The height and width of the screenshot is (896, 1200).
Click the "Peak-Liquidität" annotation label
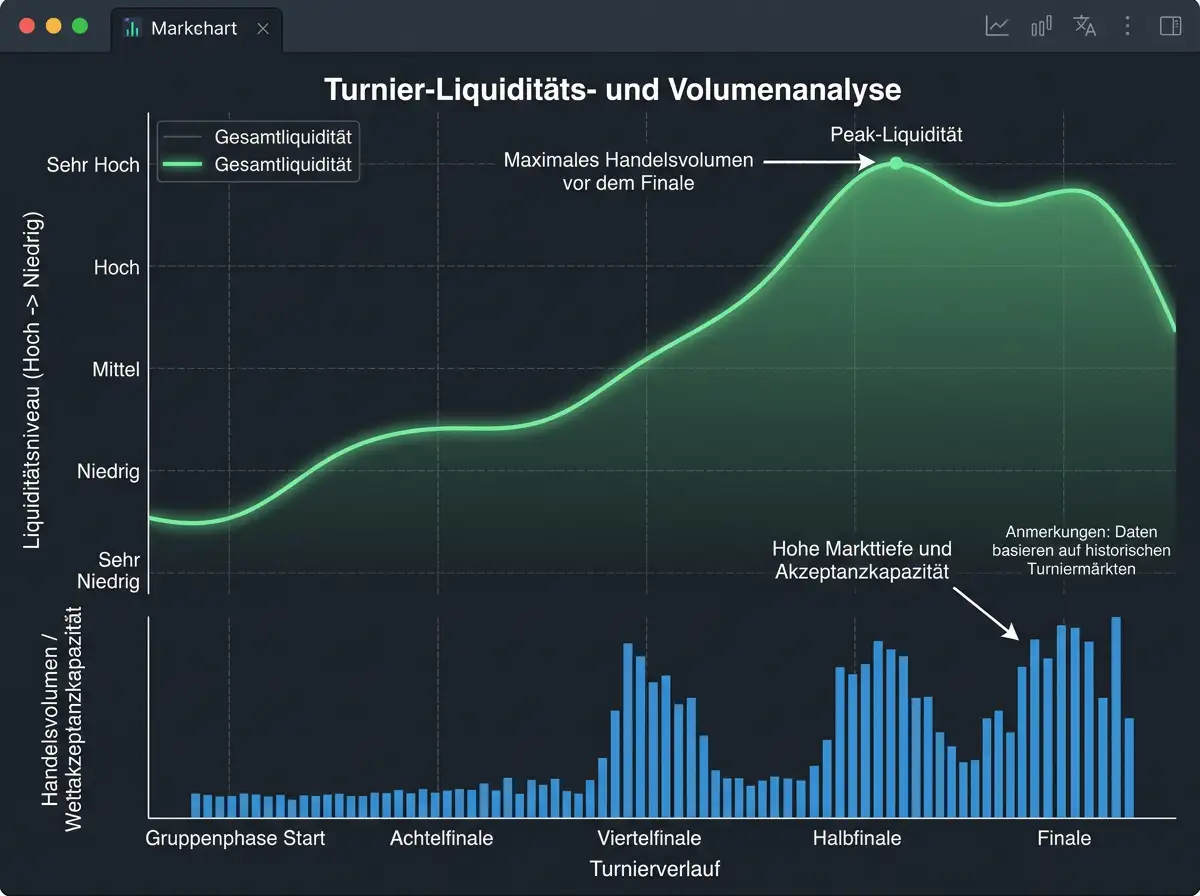896,134
